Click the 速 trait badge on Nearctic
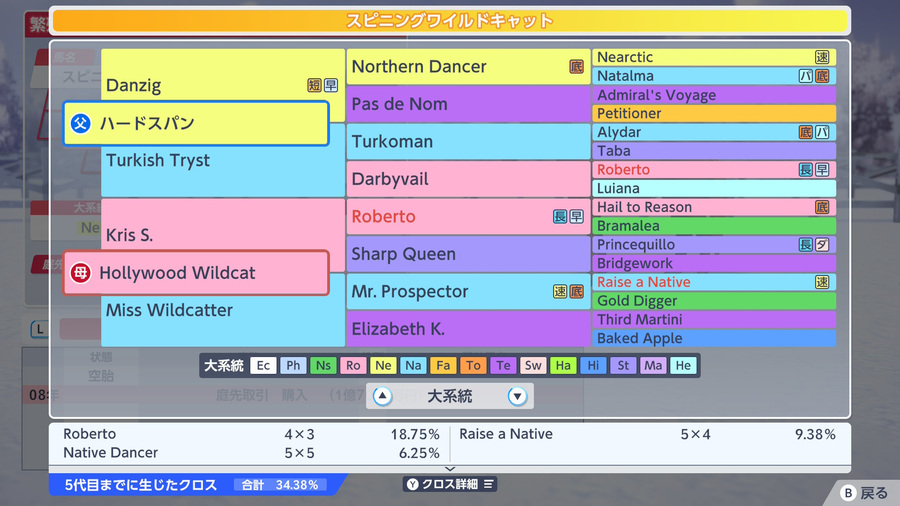 tap(822, 57)
